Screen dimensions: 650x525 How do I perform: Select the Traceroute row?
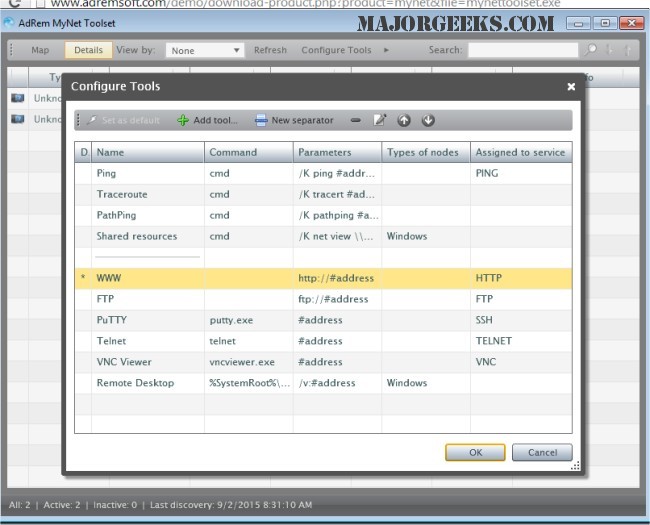323,194
